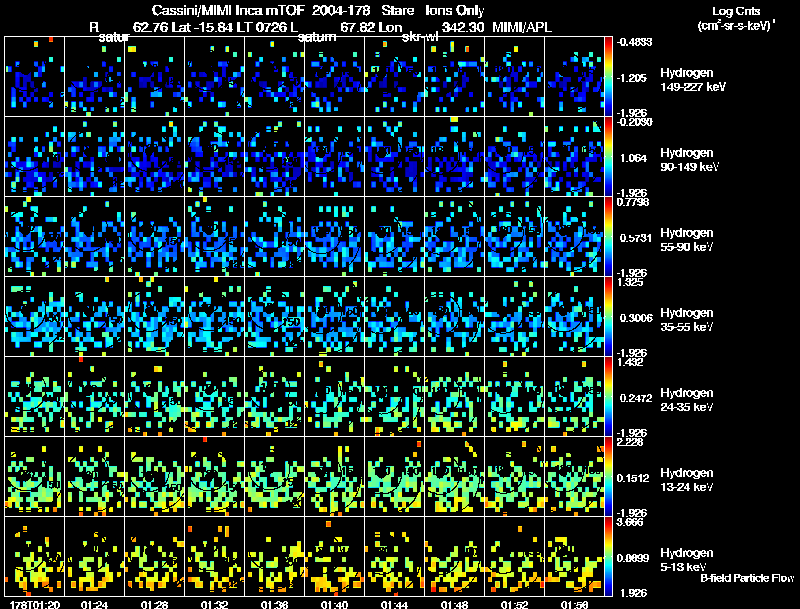800x609 pixels.
Task: Select the Hydrogen 149-227 keV row label
Action: coord(693,80)
